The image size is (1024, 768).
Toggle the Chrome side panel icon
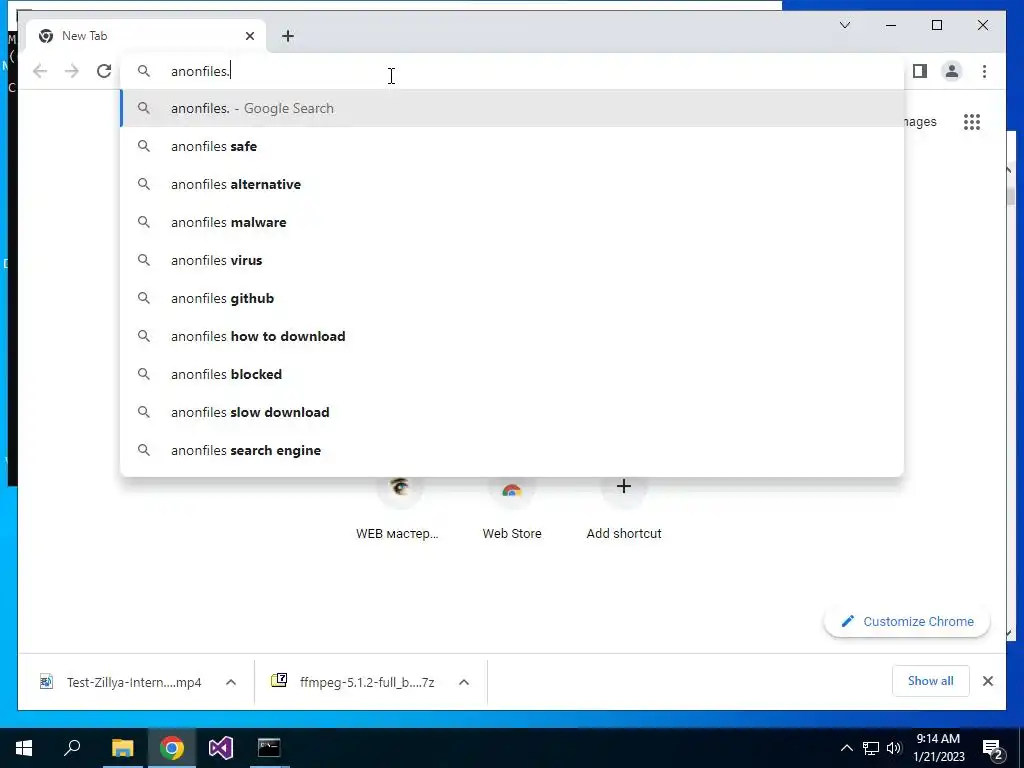point(920,71)
